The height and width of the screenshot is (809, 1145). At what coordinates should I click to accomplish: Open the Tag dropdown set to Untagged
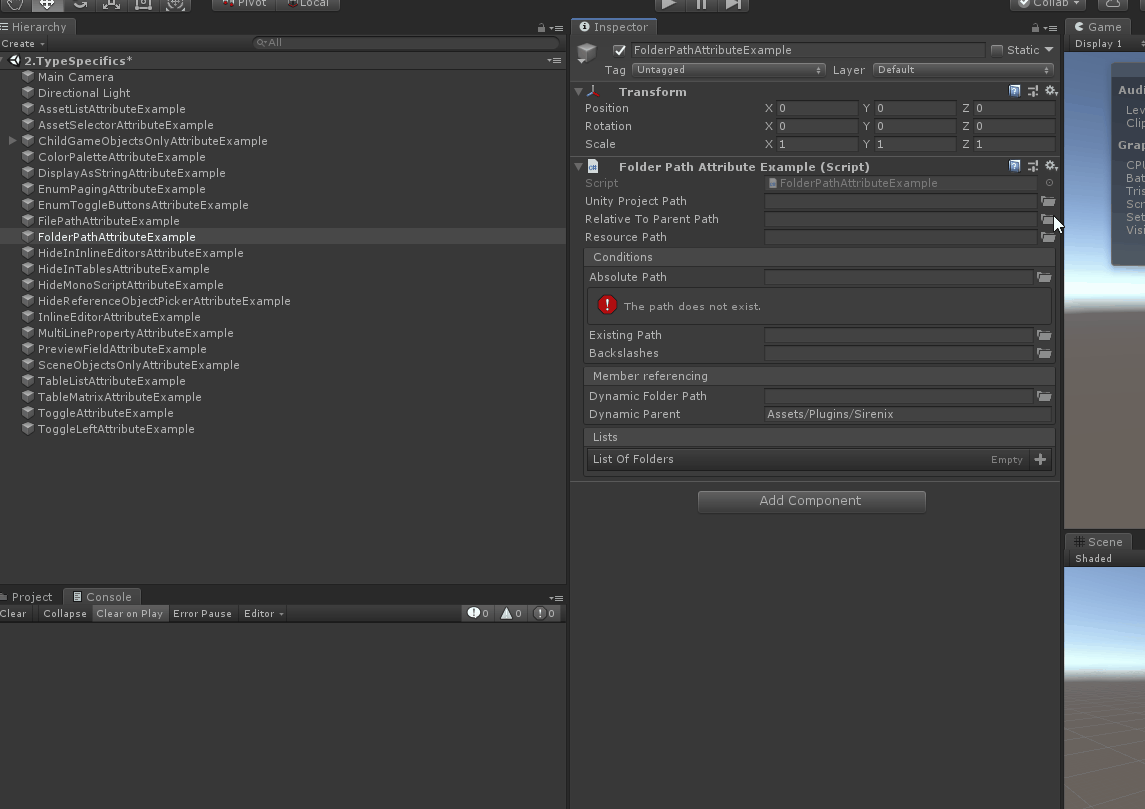(x=727, y=70)
